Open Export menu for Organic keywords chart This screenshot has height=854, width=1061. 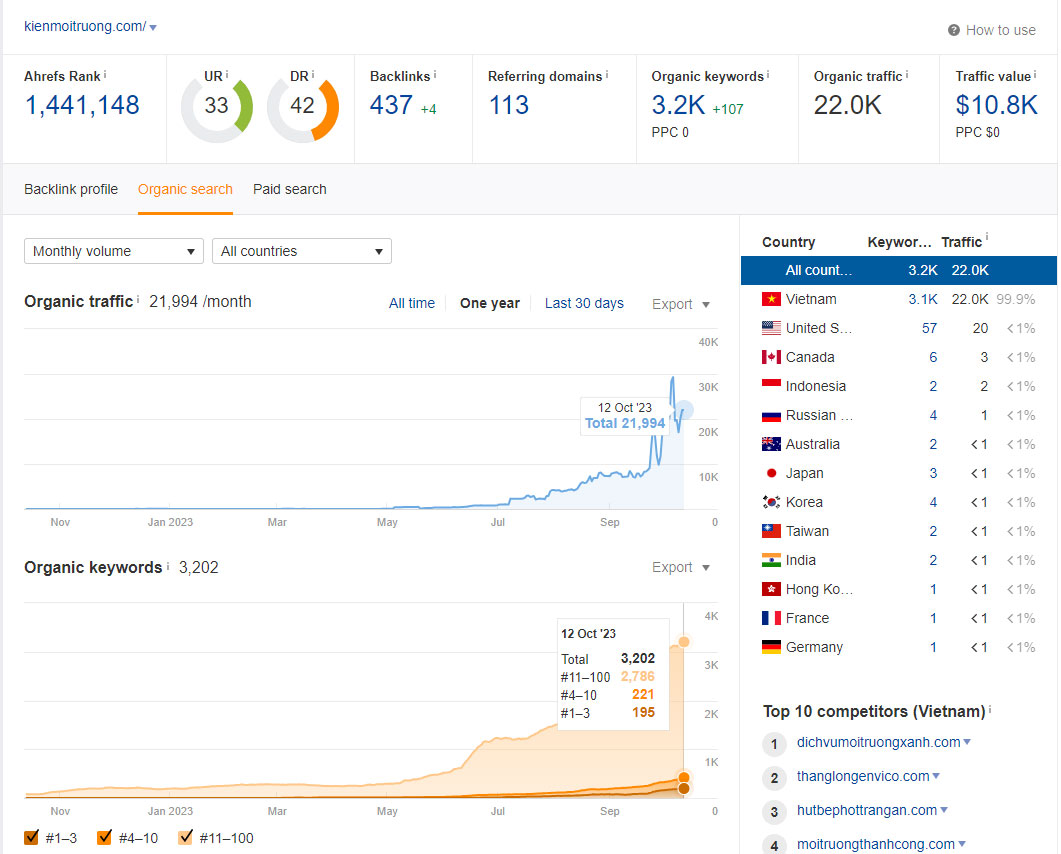click(x=681, y=567)
